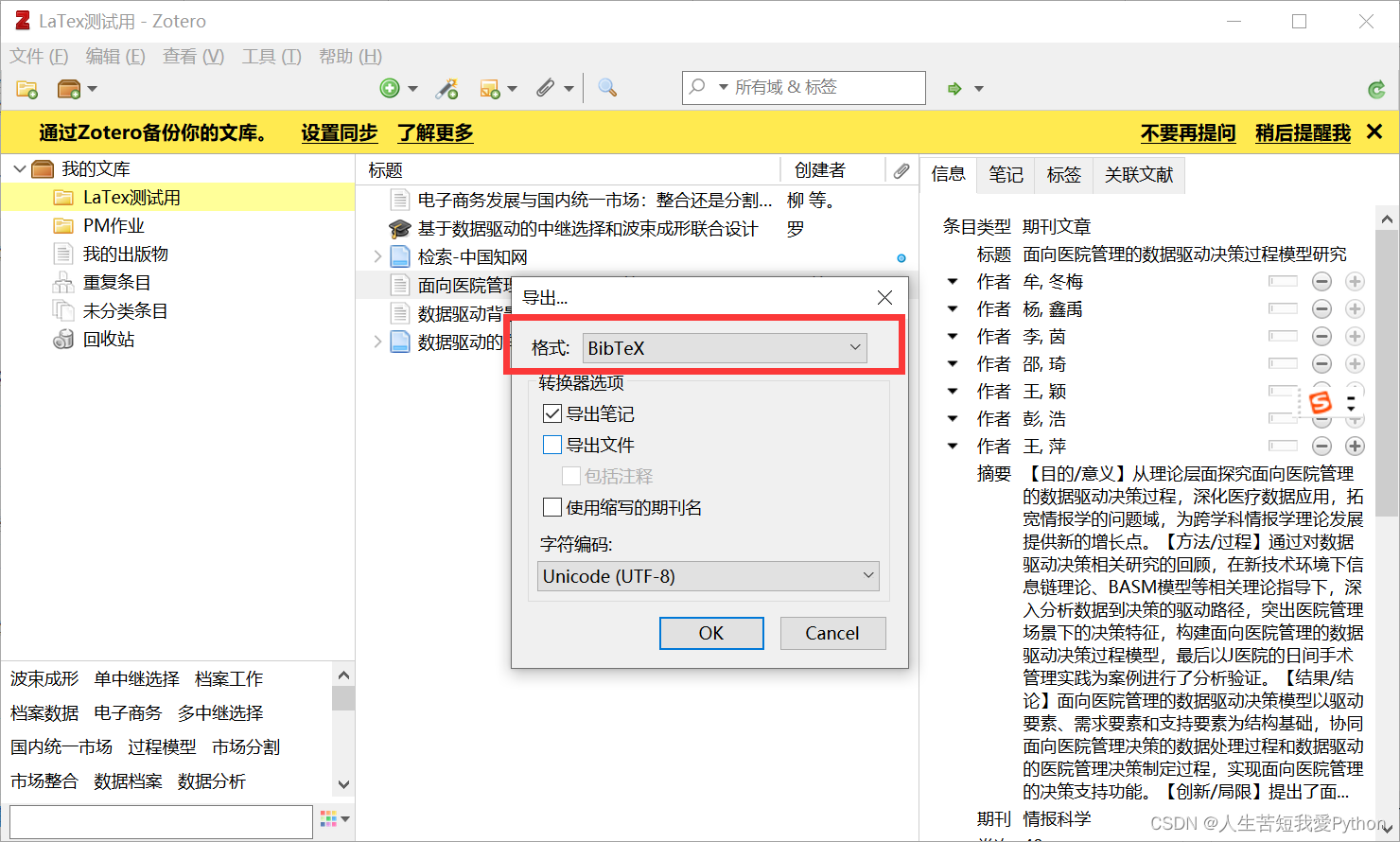Expand the 检索-中国知网 item arrow

[377, 255]
